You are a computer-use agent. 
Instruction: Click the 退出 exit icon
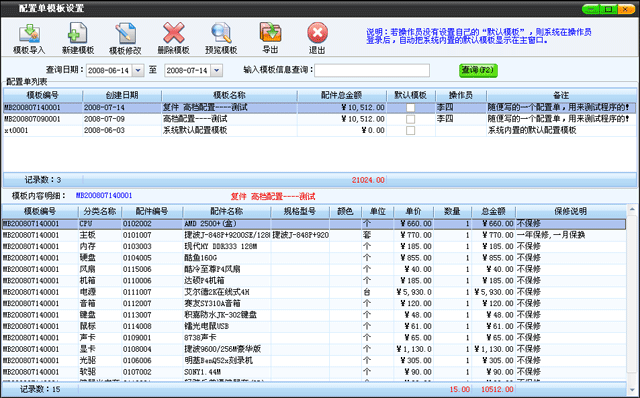pyautogui.click(x=317, y=38)
